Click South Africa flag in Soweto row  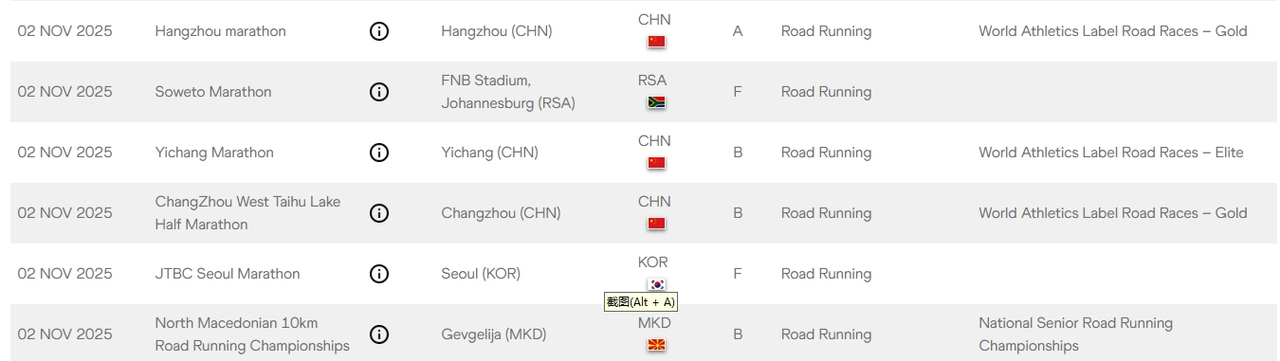tap(656, 103)
